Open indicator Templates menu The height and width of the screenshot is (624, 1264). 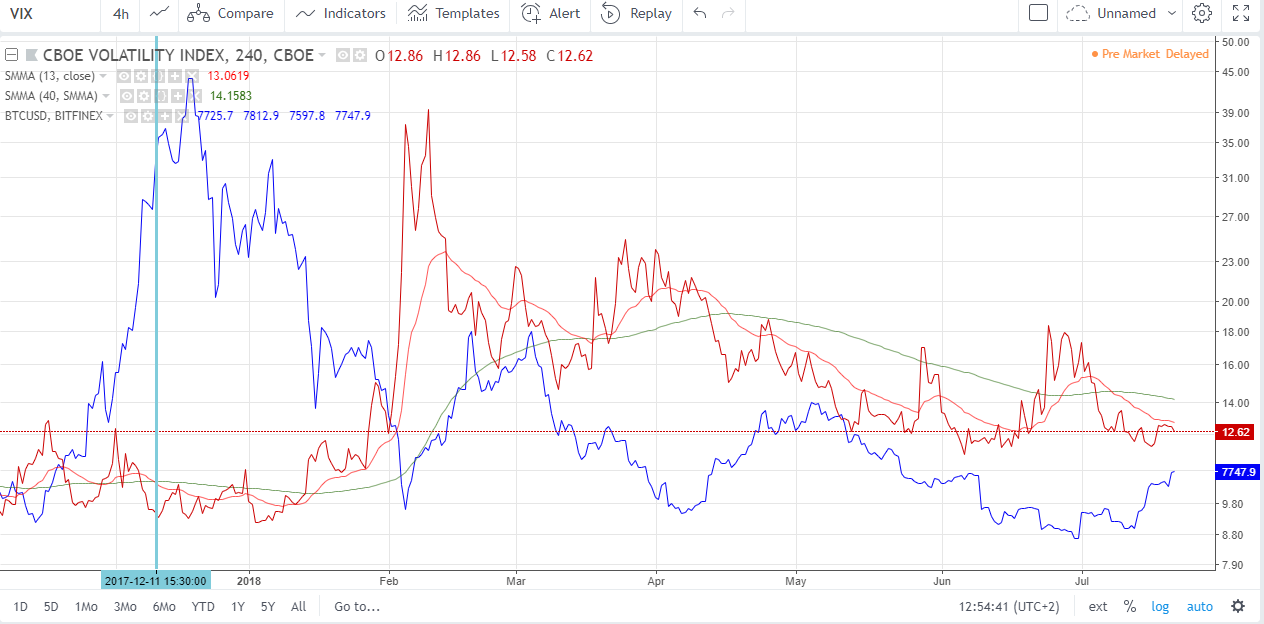(454, 13)
